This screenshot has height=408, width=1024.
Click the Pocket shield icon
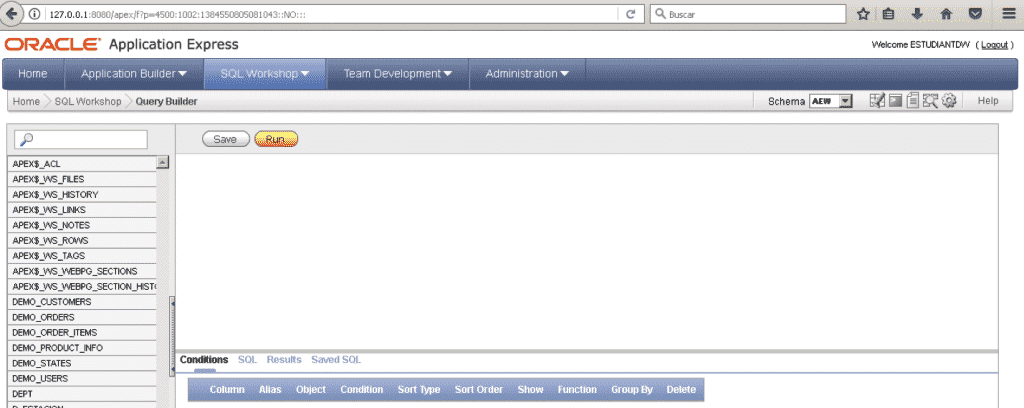coord(974,14)
